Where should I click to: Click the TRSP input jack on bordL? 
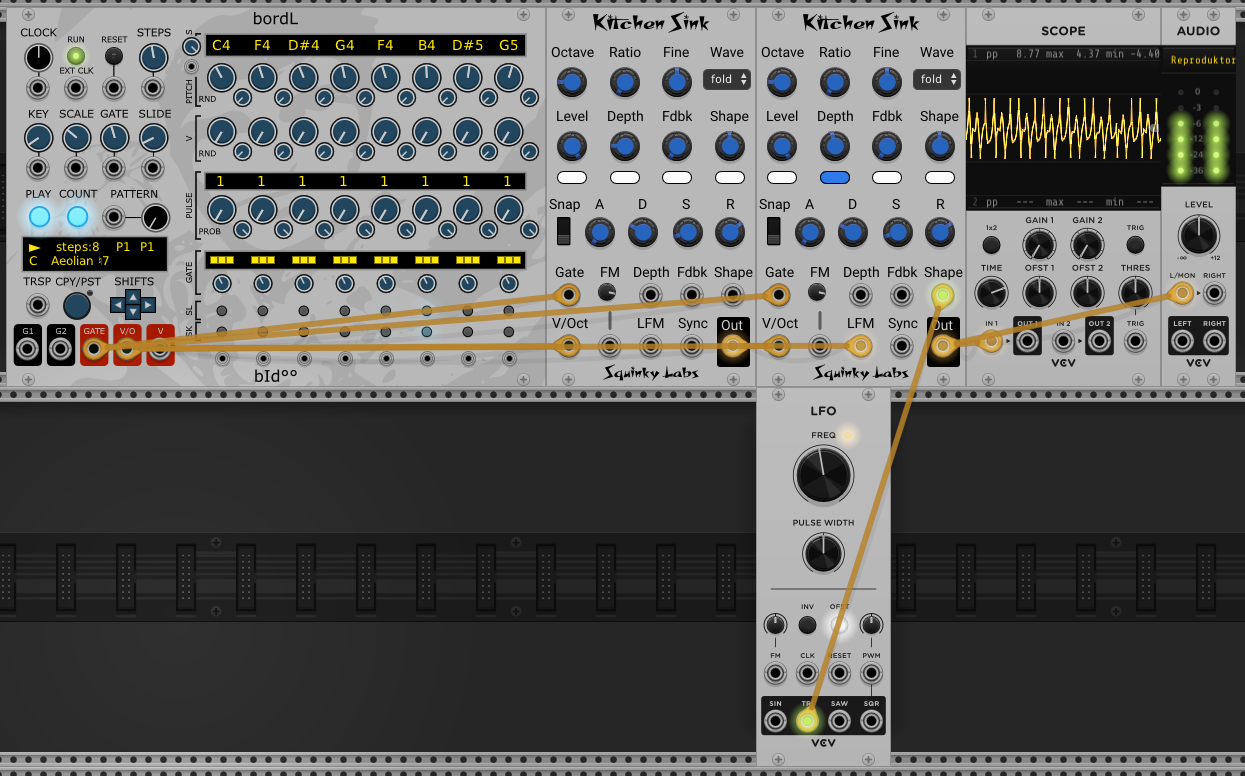(38, 305)
